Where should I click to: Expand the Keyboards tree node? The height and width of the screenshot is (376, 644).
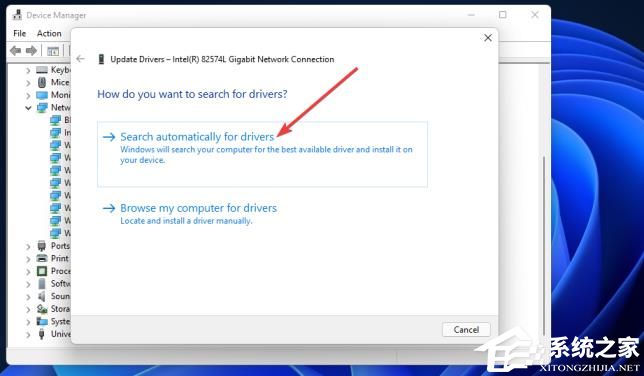click(28, 71)
